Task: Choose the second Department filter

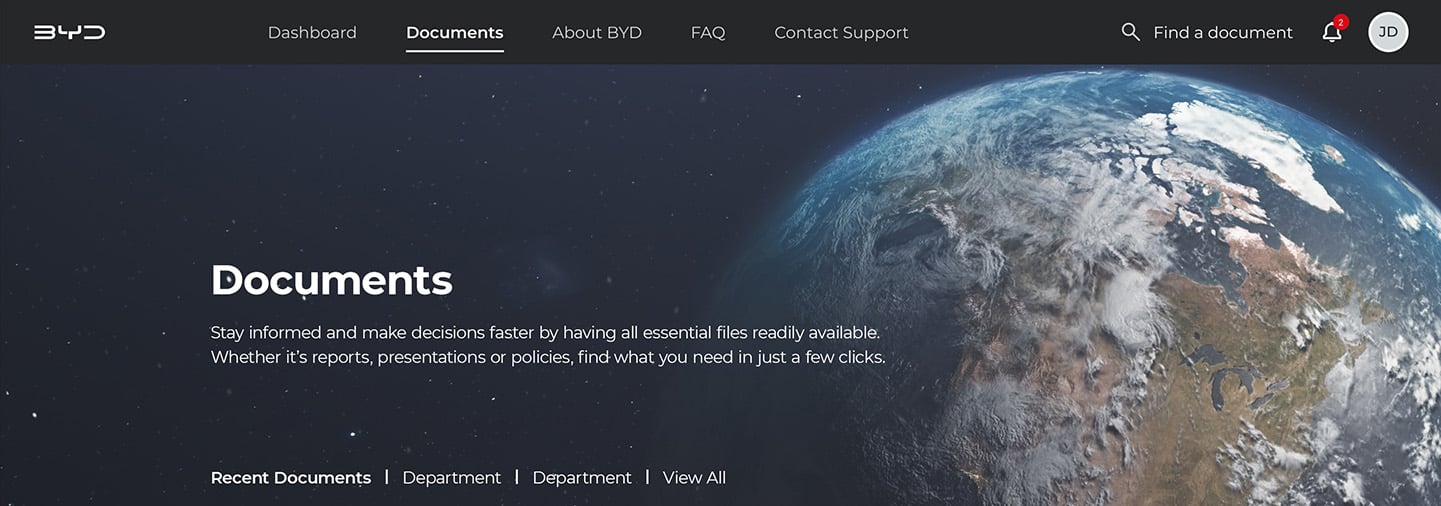Action: click(582, 478)
